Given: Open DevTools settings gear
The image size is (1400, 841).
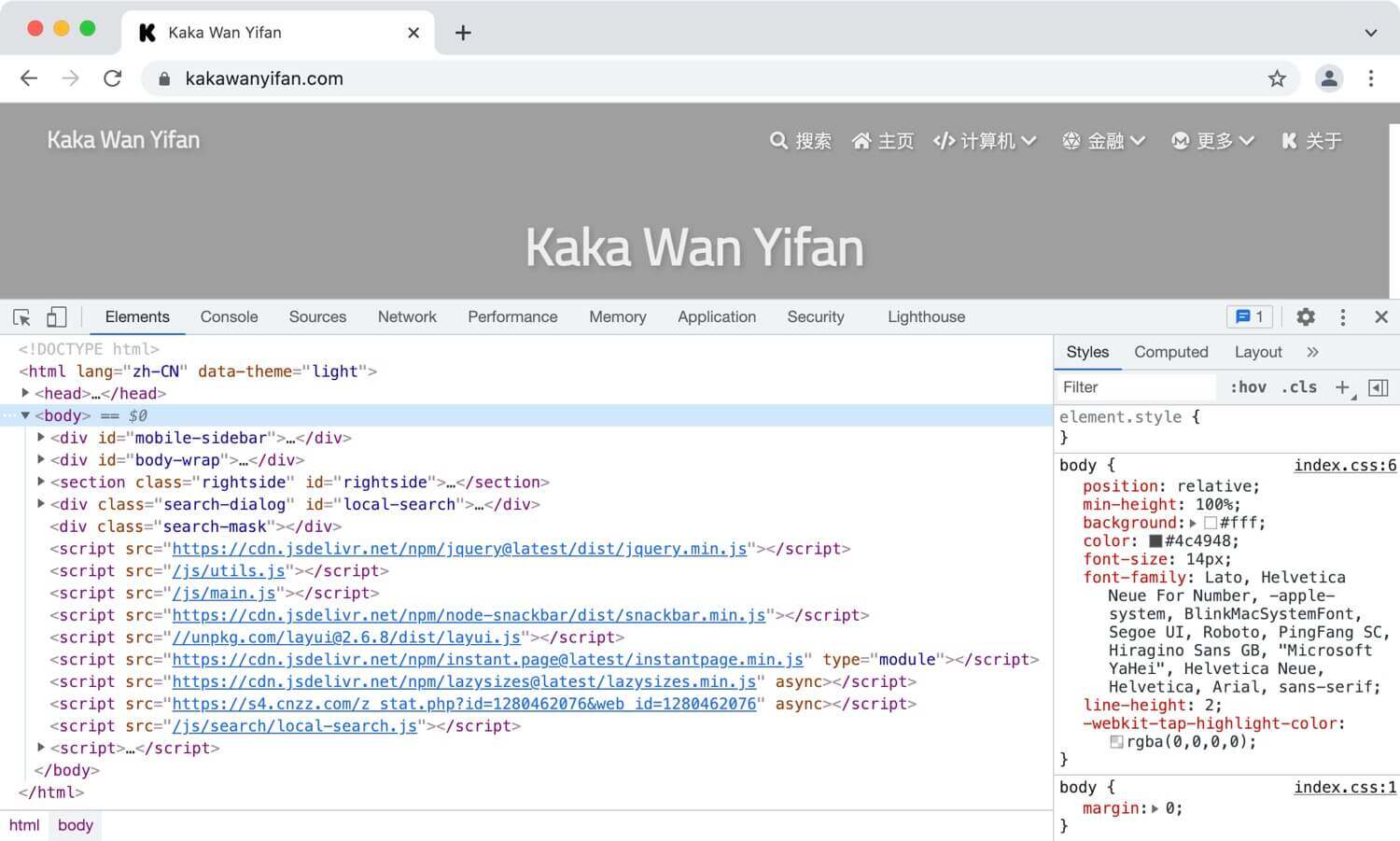Looking at the screenshot, I should pos(1306,317).
